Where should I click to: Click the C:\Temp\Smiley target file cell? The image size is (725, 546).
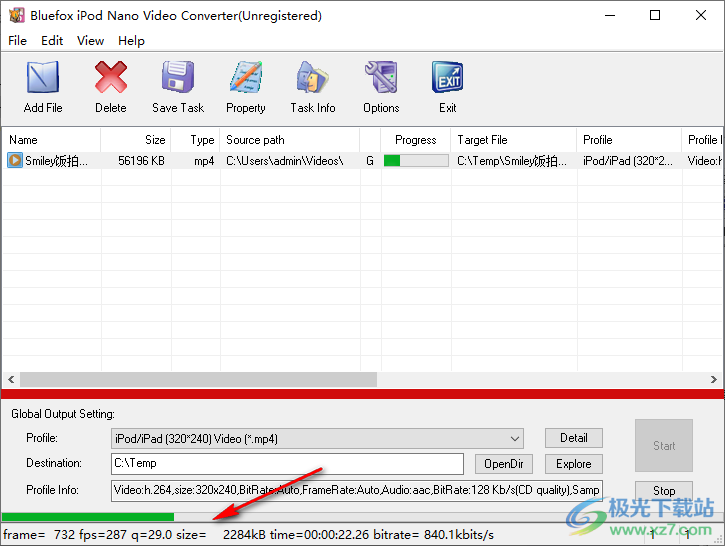512,161
